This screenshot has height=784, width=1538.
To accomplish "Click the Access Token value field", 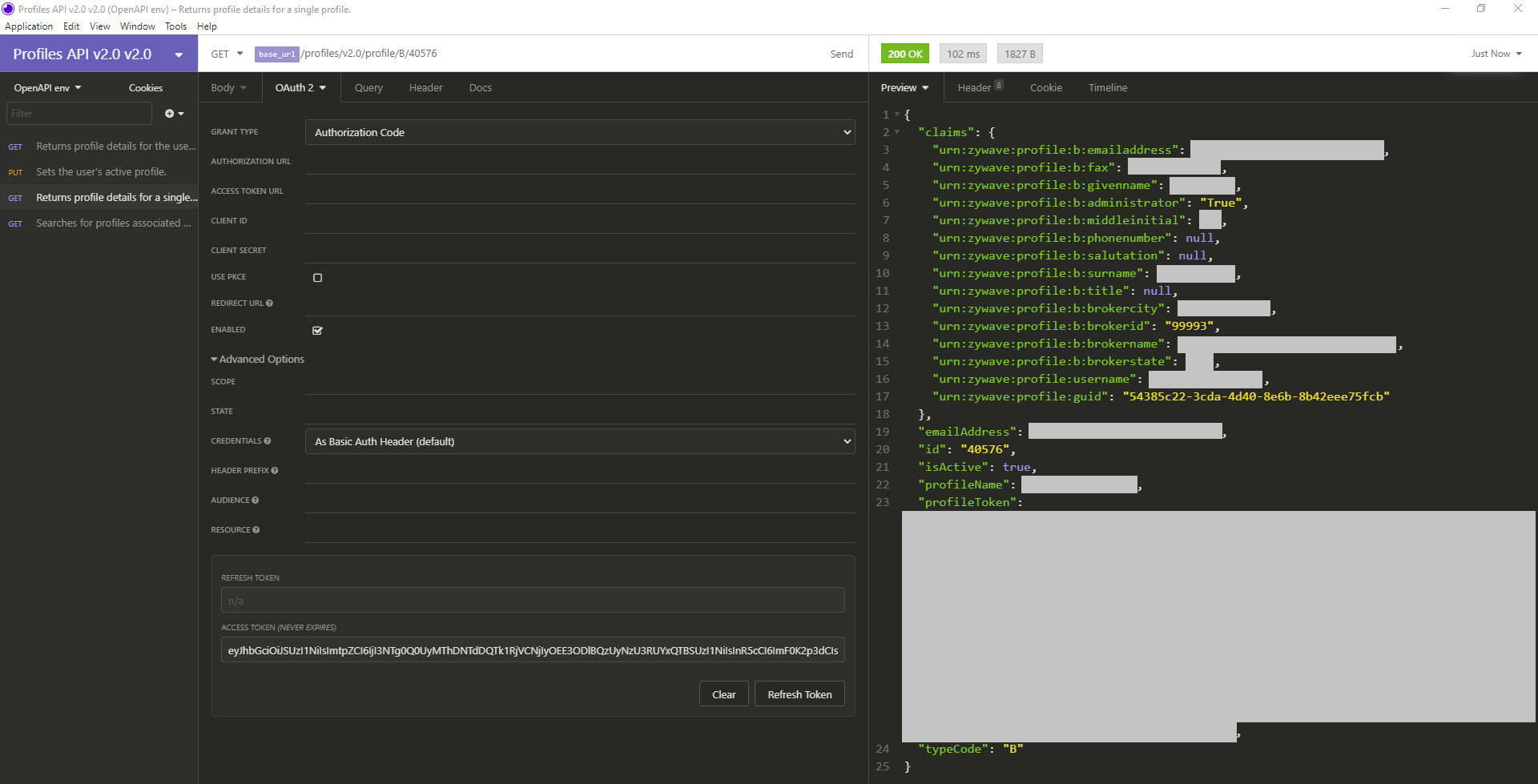I will coord(533,650).
